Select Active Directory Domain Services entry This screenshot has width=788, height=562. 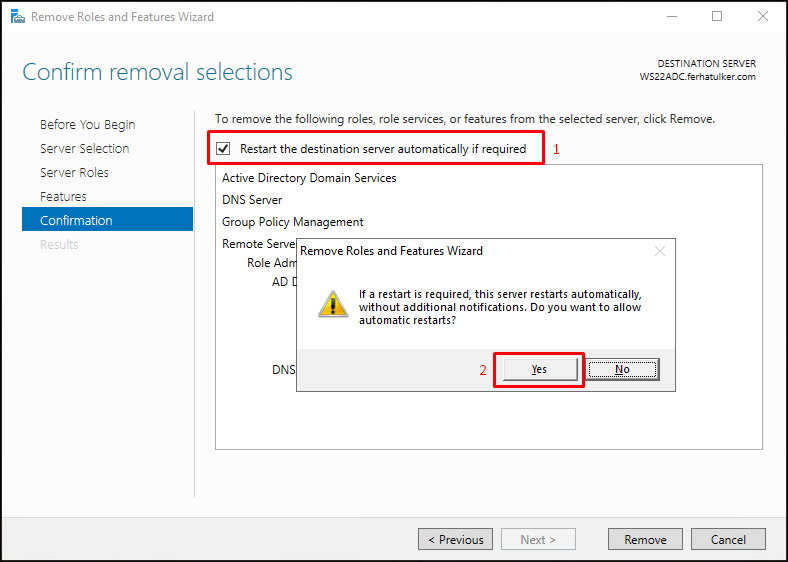tap(309, 178)
